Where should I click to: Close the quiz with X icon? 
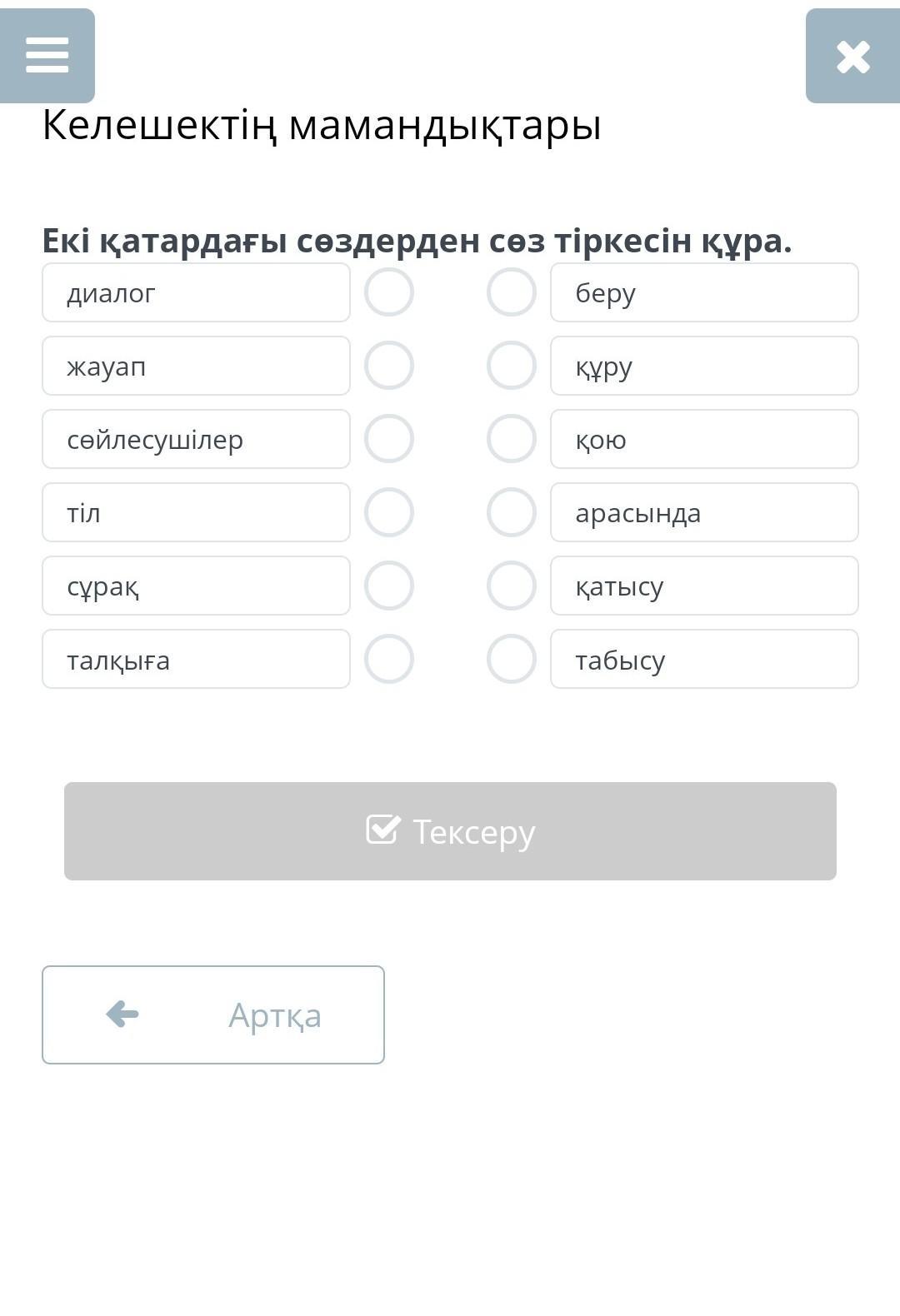pyautogui.click(x=852, y=57)
